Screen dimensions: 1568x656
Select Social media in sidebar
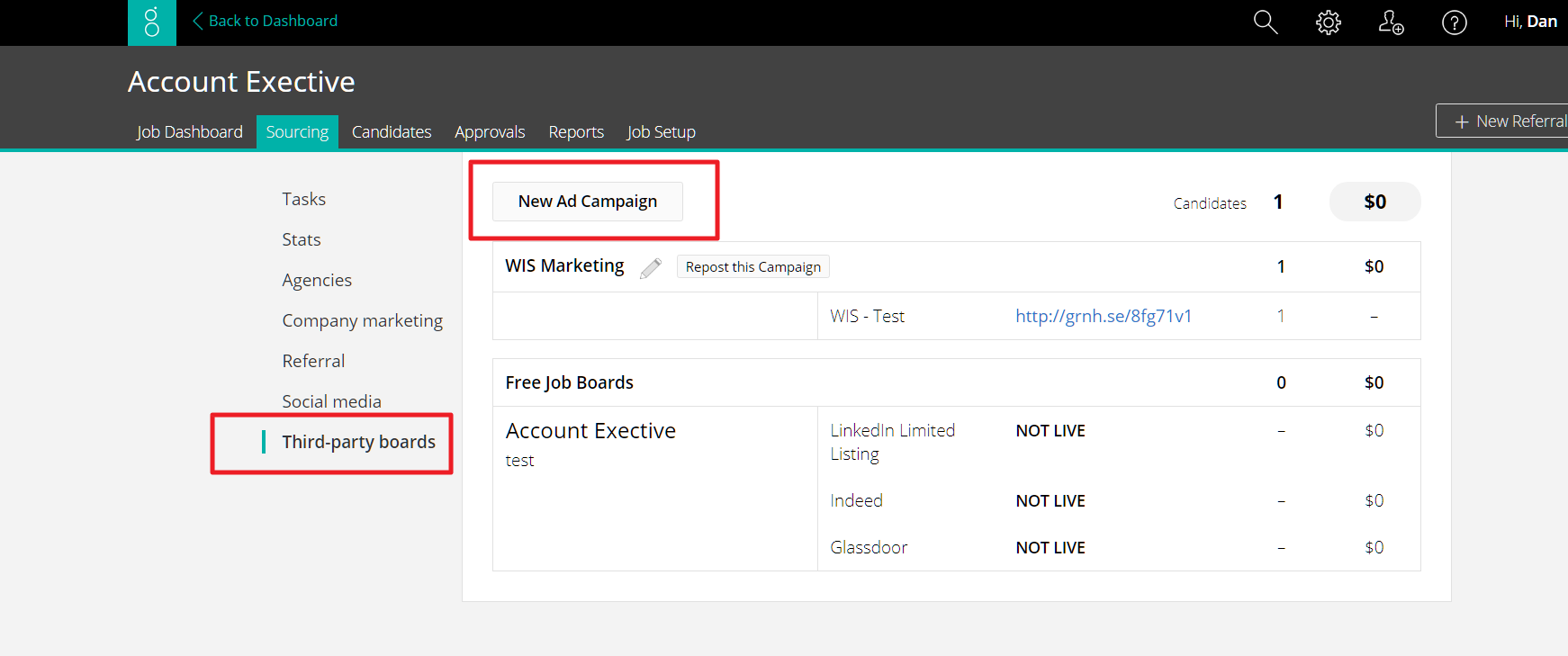[x=331, y=401]
